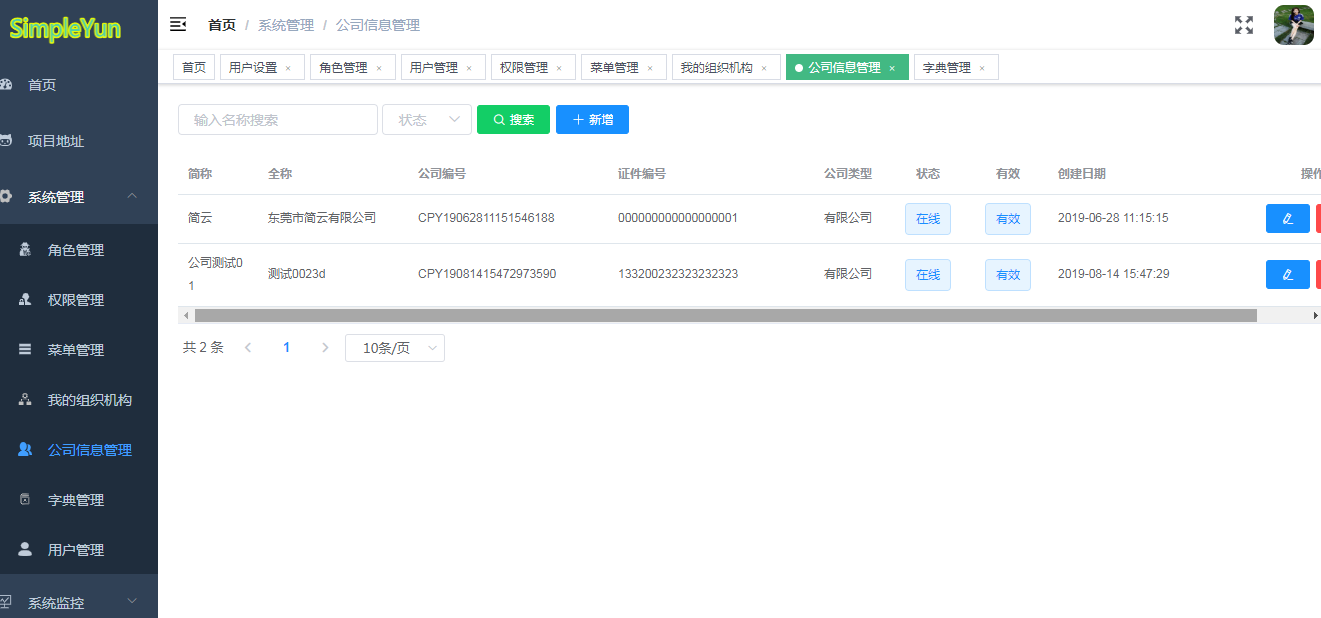Viewport: 1321px width, 618px height.
Task: Select the 字典管理 tab
Action: tap(948, 67)
